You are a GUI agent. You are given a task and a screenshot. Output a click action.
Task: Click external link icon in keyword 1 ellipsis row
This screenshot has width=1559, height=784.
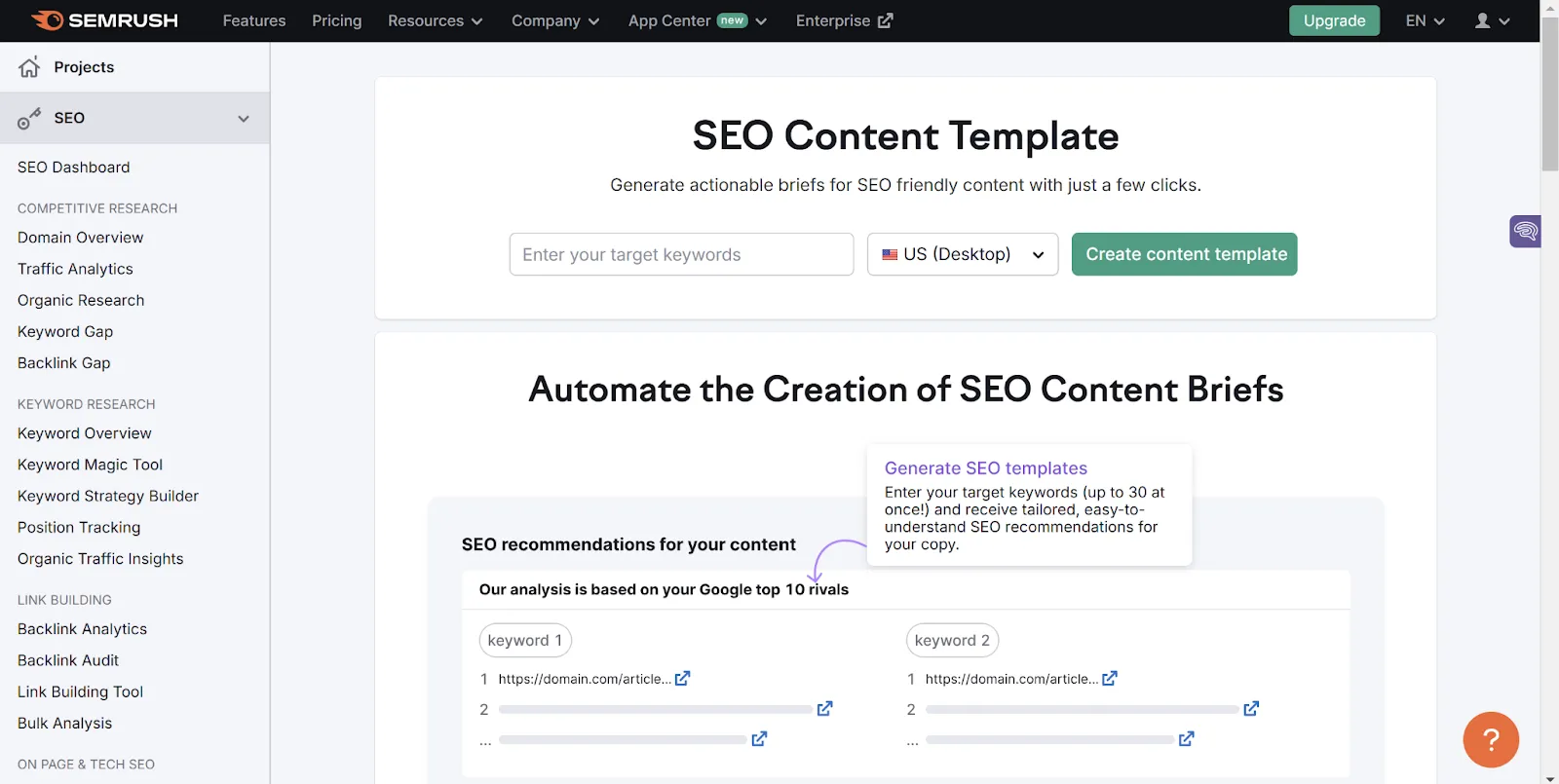click(759, 739)
